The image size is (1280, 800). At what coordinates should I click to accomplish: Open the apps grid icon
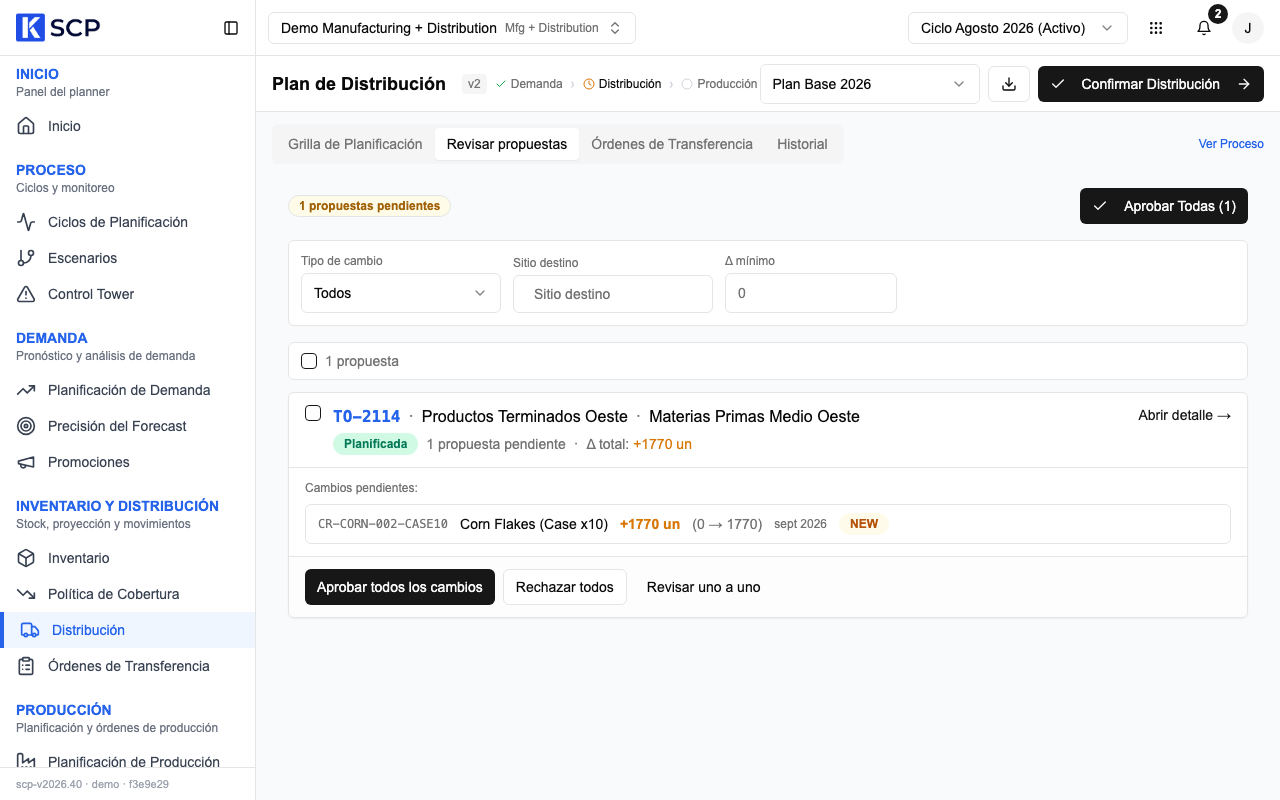coord(1156,28)
